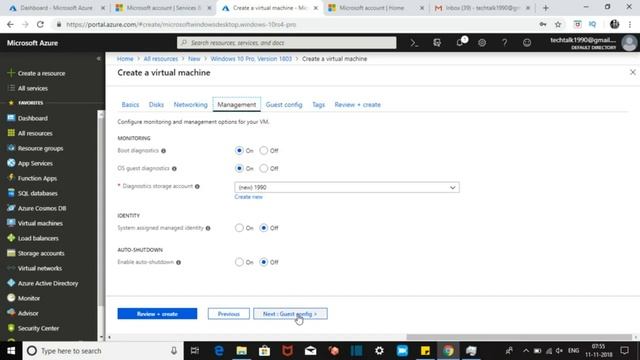Image resolution: width=640 pixels, height=360 pixels.
Task: Click the Previous button
Action: pos(229,314)
